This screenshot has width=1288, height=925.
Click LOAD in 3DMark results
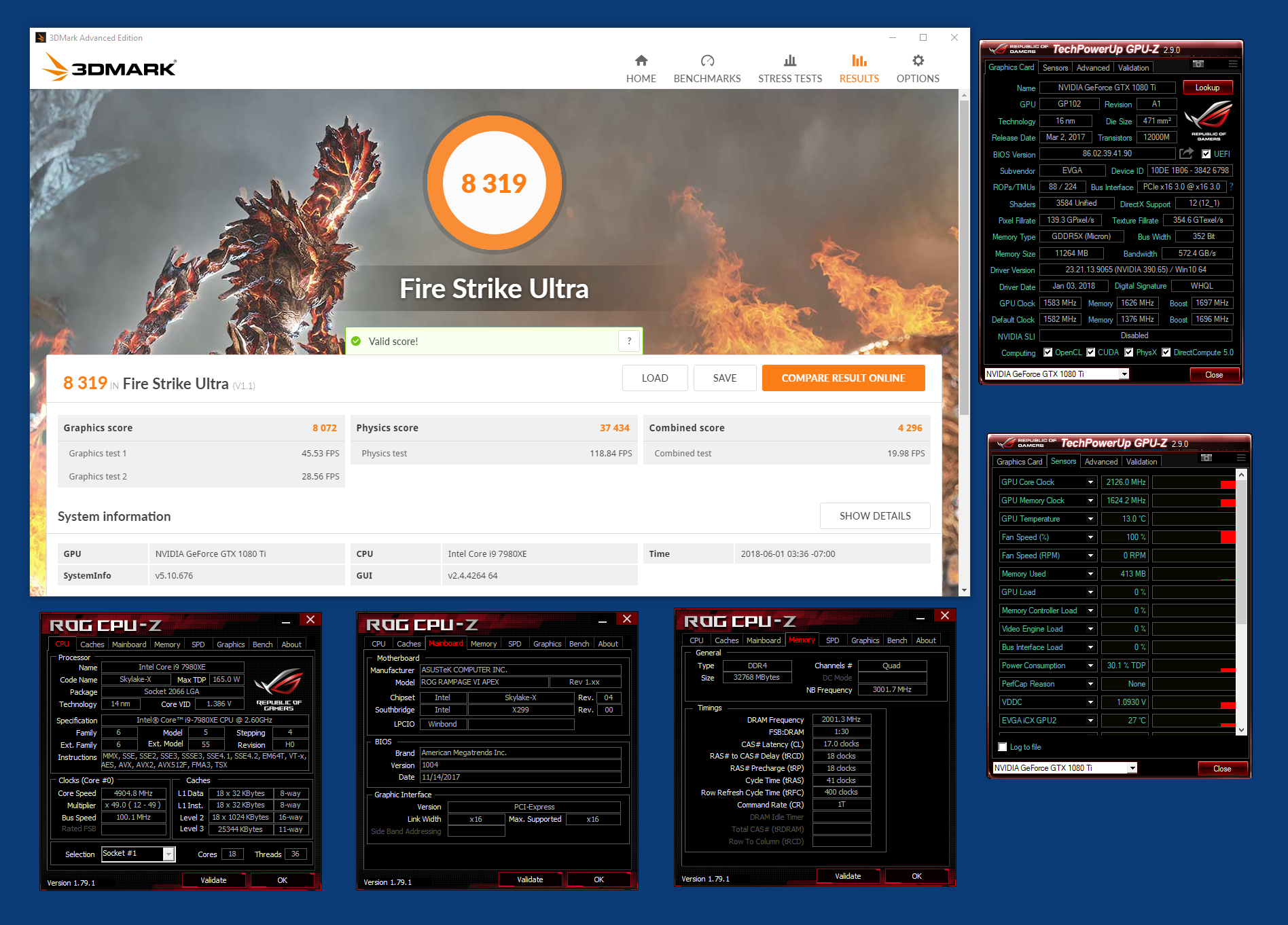(655, 378)
